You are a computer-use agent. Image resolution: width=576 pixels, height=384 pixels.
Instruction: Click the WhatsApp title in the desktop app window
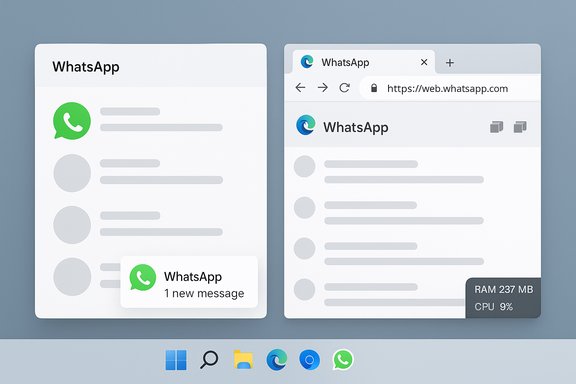(x=86, y=67)
